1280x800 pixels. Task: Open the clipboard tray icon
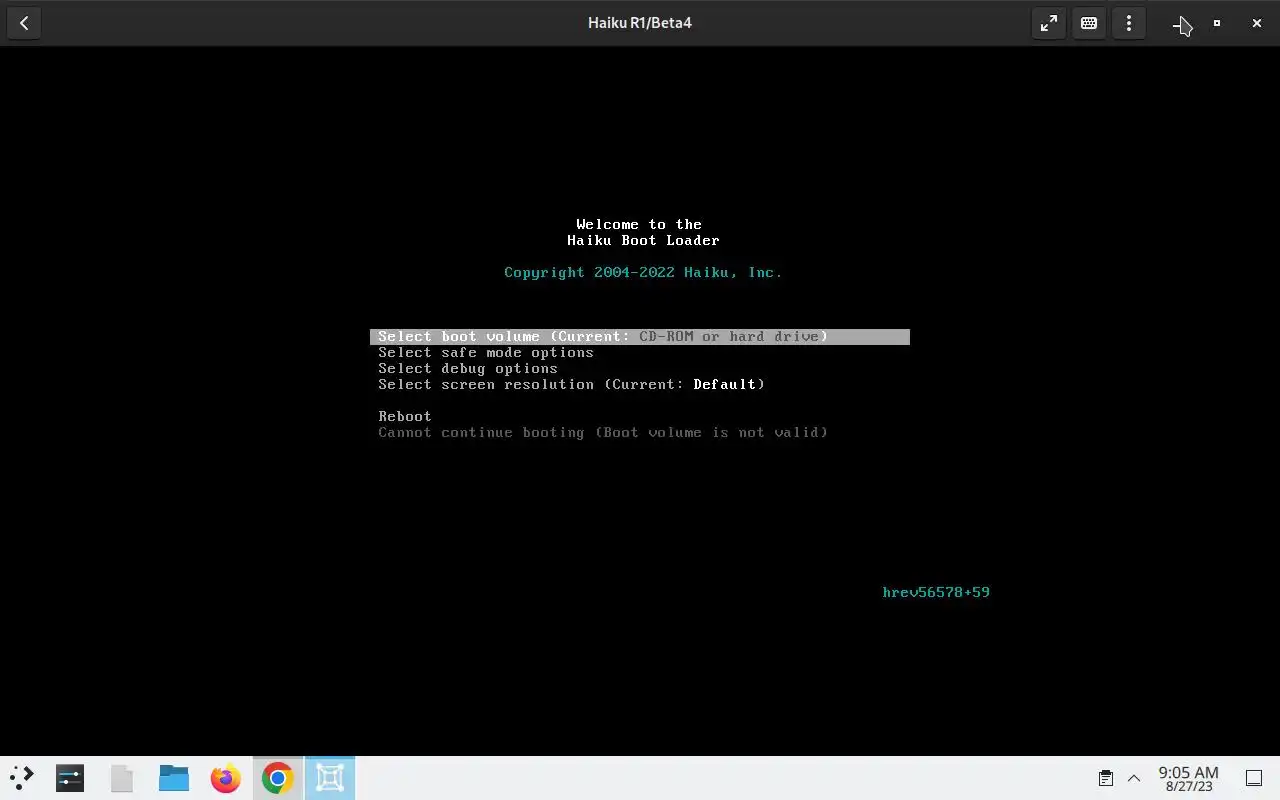click(1106, 778)
